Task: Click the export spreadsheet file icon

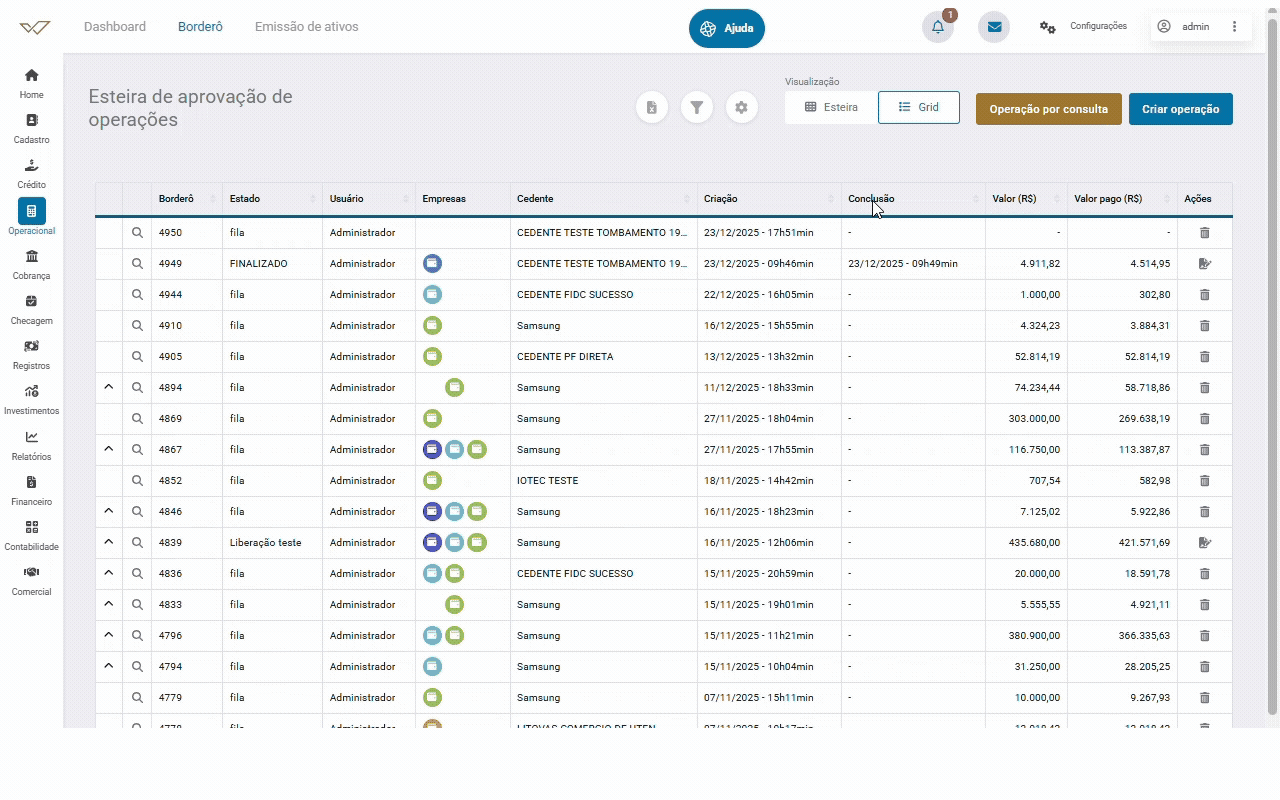Action: (x=652, y=108)
